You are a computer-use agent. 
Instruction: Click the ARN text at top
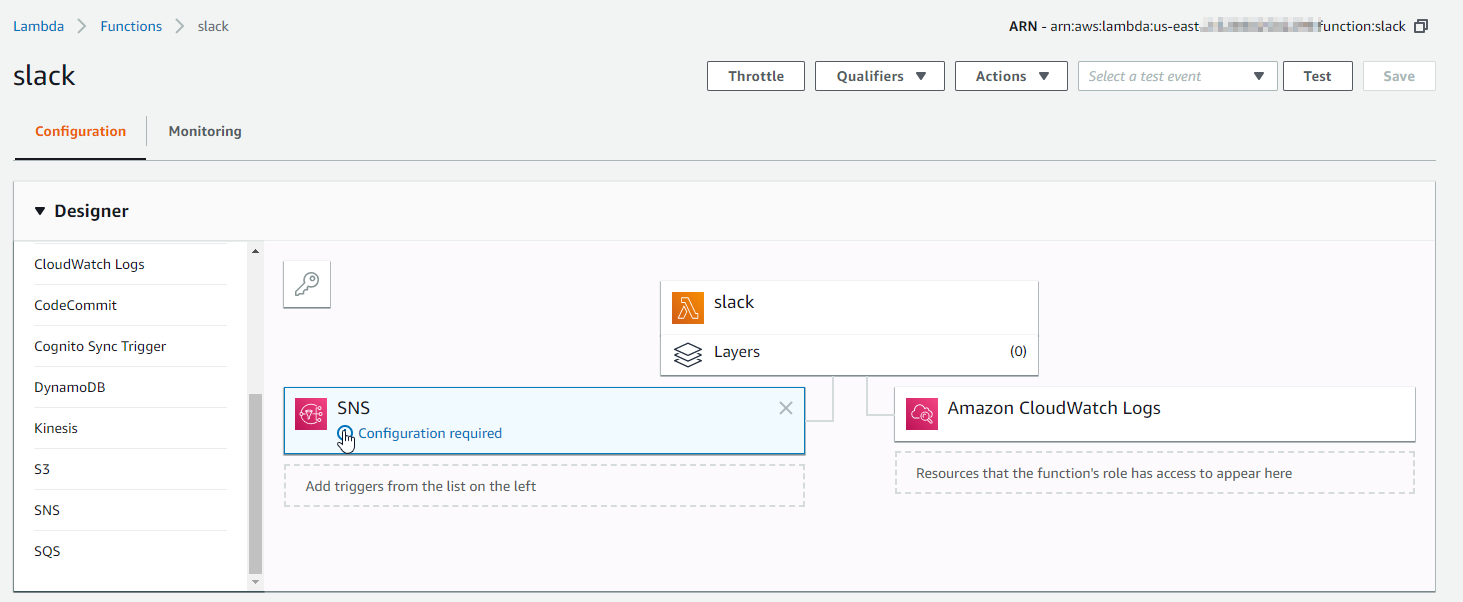(x=1207, y=26)
